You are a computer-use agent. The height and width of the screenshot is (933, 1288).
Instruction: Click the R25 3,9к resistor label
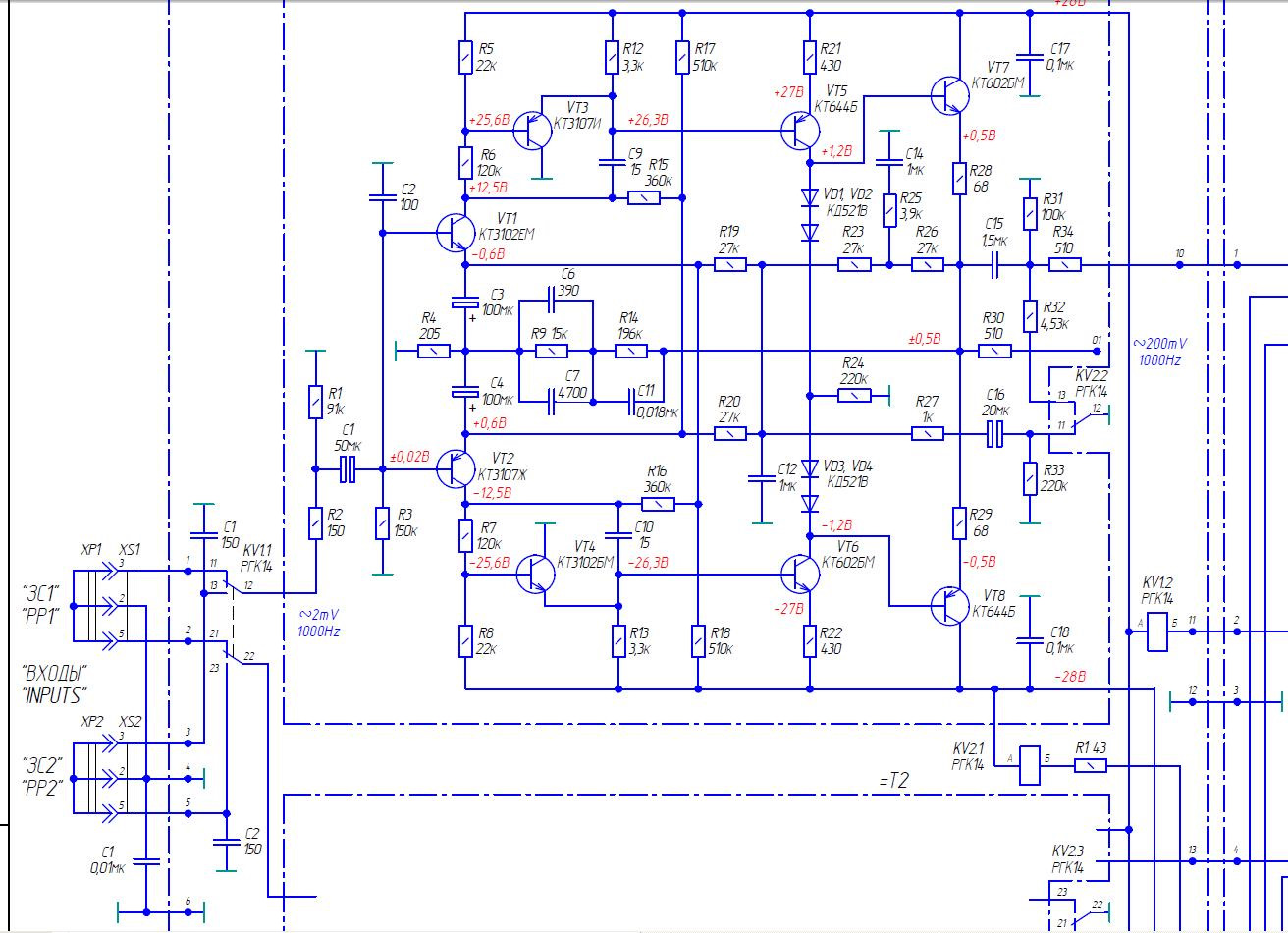tap(912, 205)
